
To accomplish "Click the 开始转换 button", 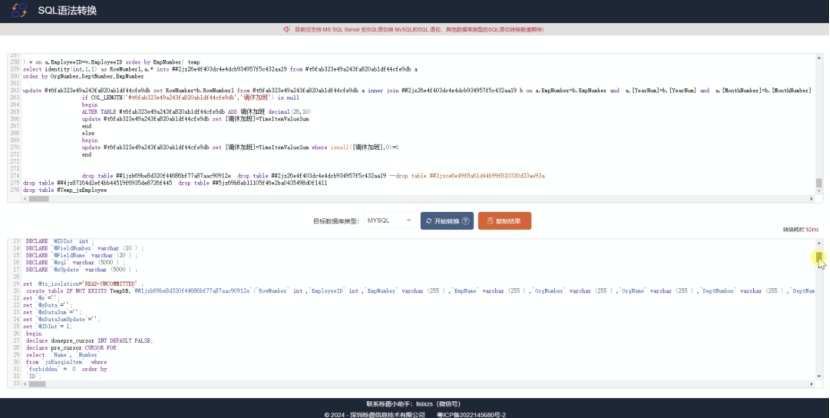I will click(x=447, y=221).
